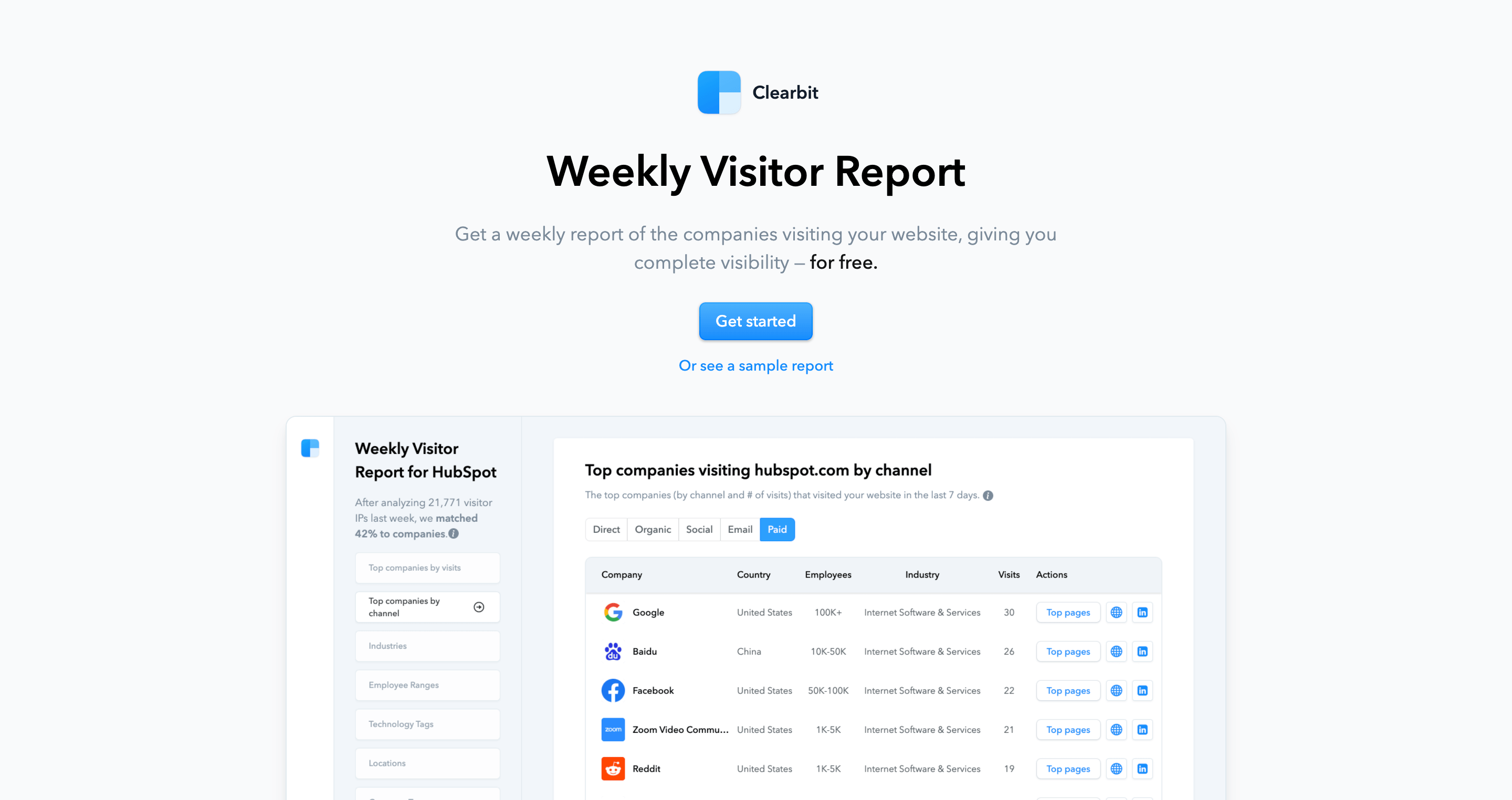Viewport: 1512px width, 800px height.
Task: Click Google's website globe icon
Action: coord(1116,612)
